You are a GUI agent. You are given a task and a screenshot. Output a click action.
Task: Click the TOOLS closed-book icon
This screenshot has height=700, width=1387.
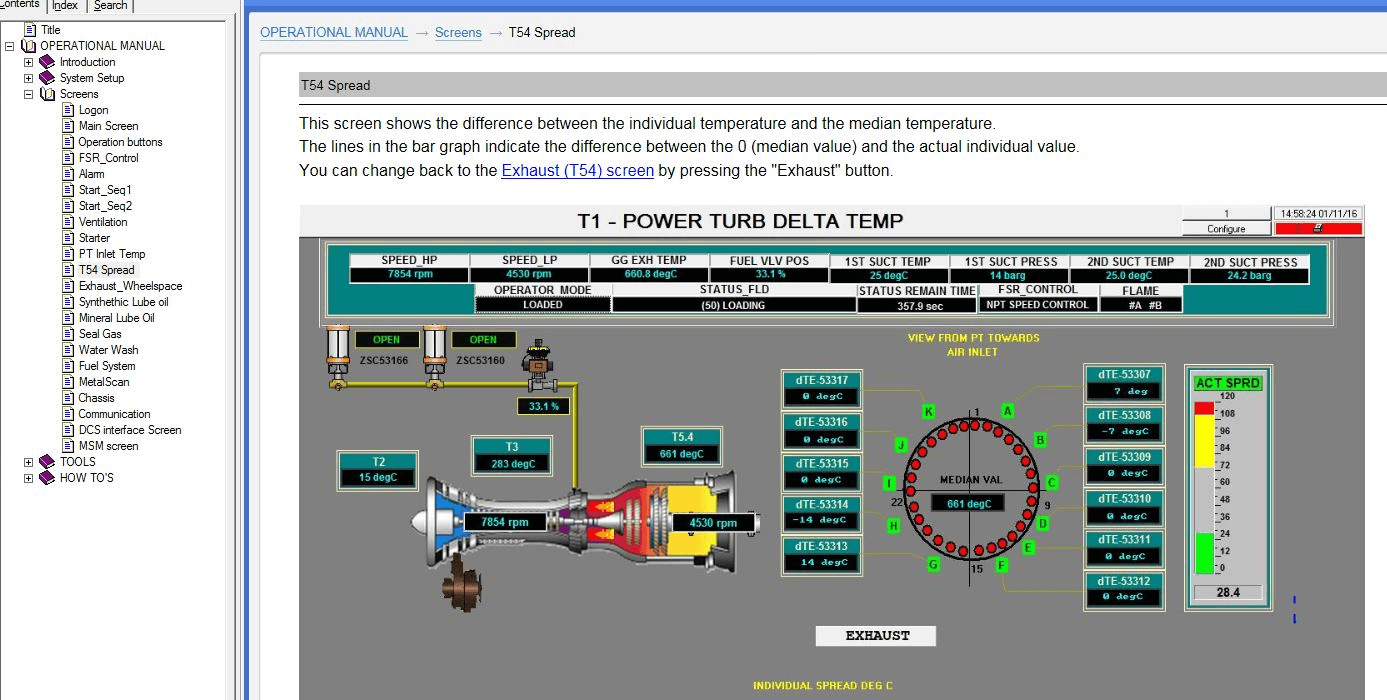tap(45, 461)
